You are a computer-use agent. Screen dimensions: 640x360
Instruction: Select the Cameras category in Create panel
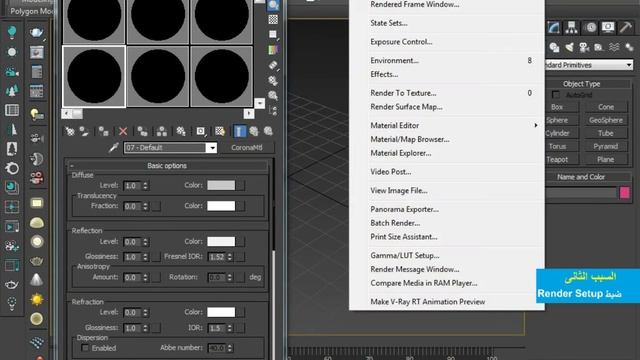(584, 47)
